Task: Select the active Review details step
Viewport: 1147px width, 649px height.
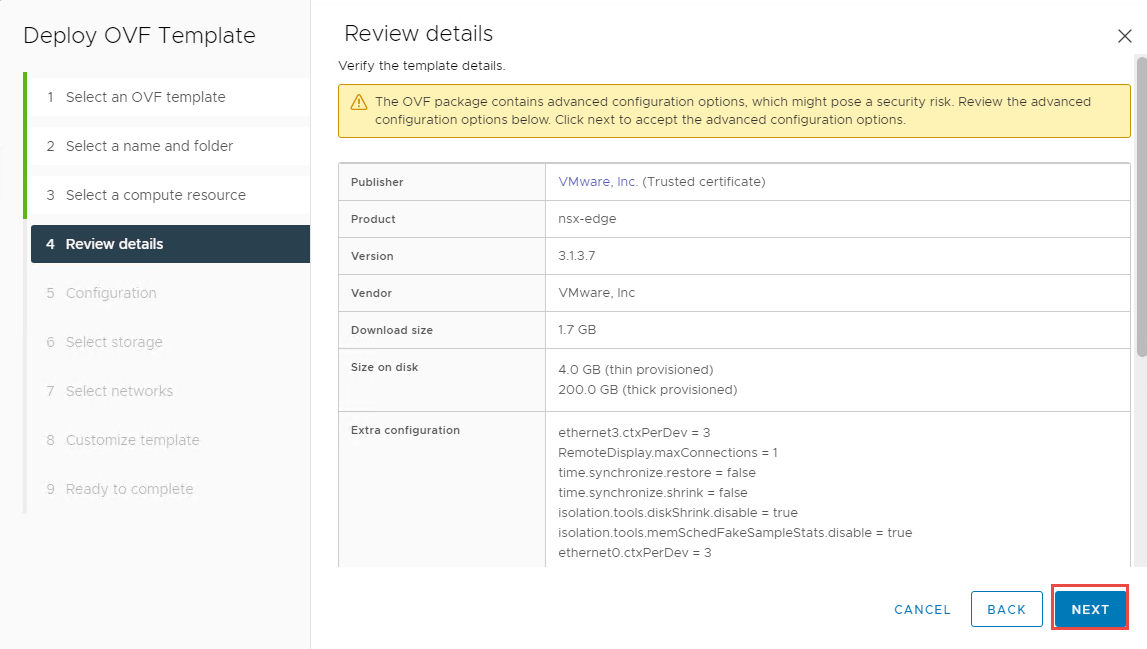Action: (114, 244)
